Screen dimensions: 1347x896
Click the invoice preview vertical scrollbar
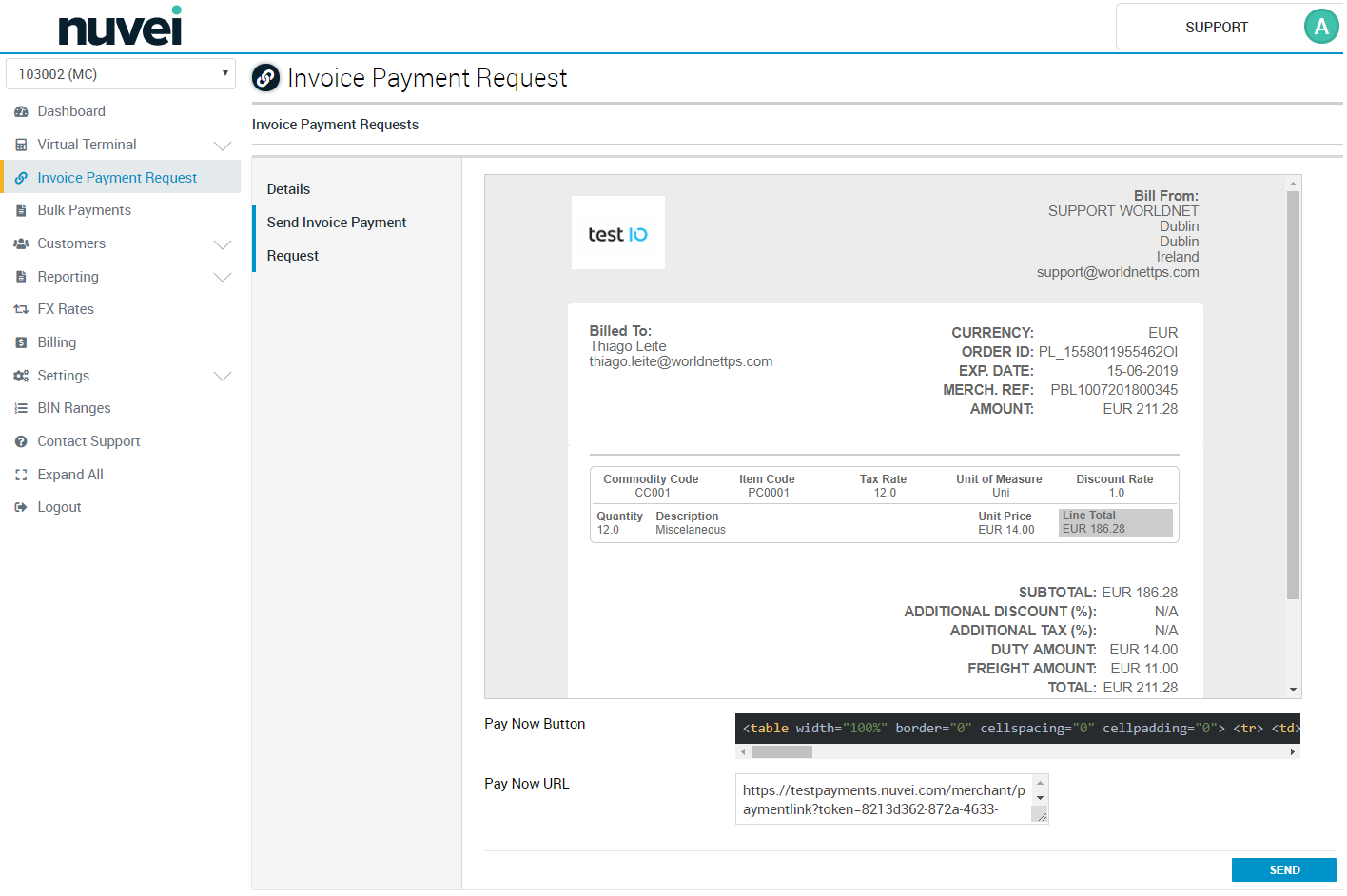[x=1293, y=395]
